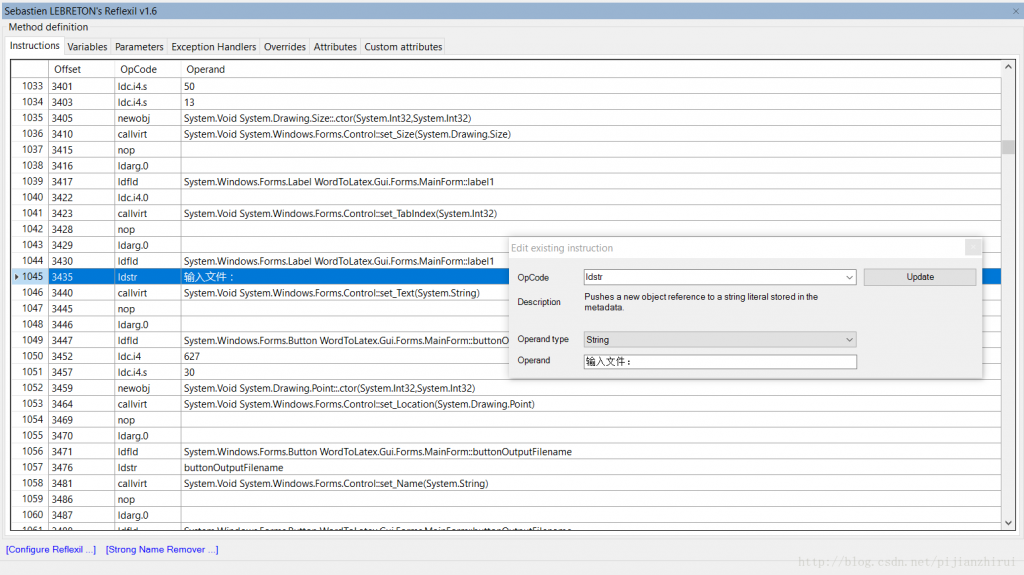The height and width of the screenshot is (575, 1024).
Task: Click scrollbar up arrow in instruction list
Action: pyautogui.click(x=1008, y=67)
